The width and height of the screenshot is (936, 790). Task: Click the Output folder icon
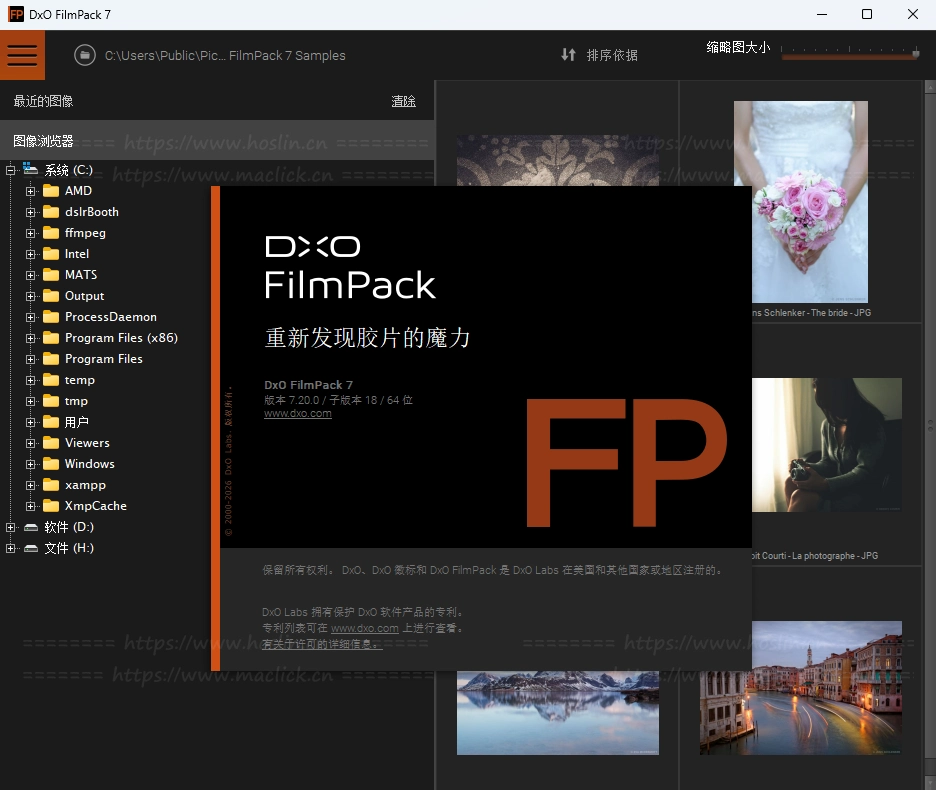pyautogui.click(x=51, y=296)
